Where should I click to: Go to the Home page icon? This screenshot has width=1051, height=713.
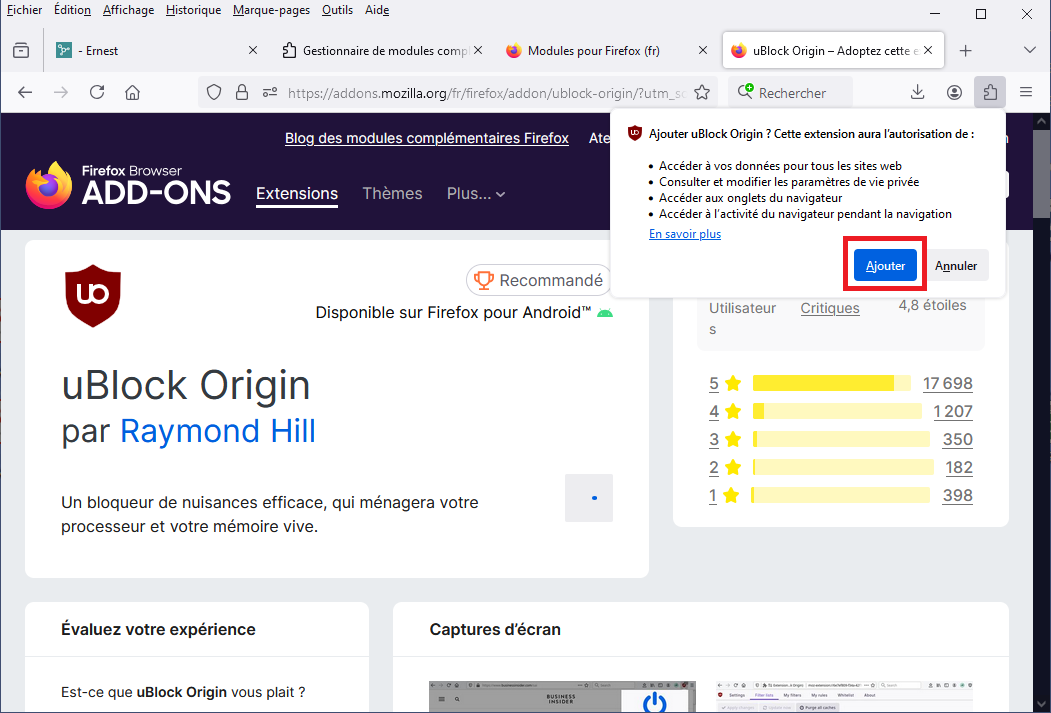tap(132, 92)
